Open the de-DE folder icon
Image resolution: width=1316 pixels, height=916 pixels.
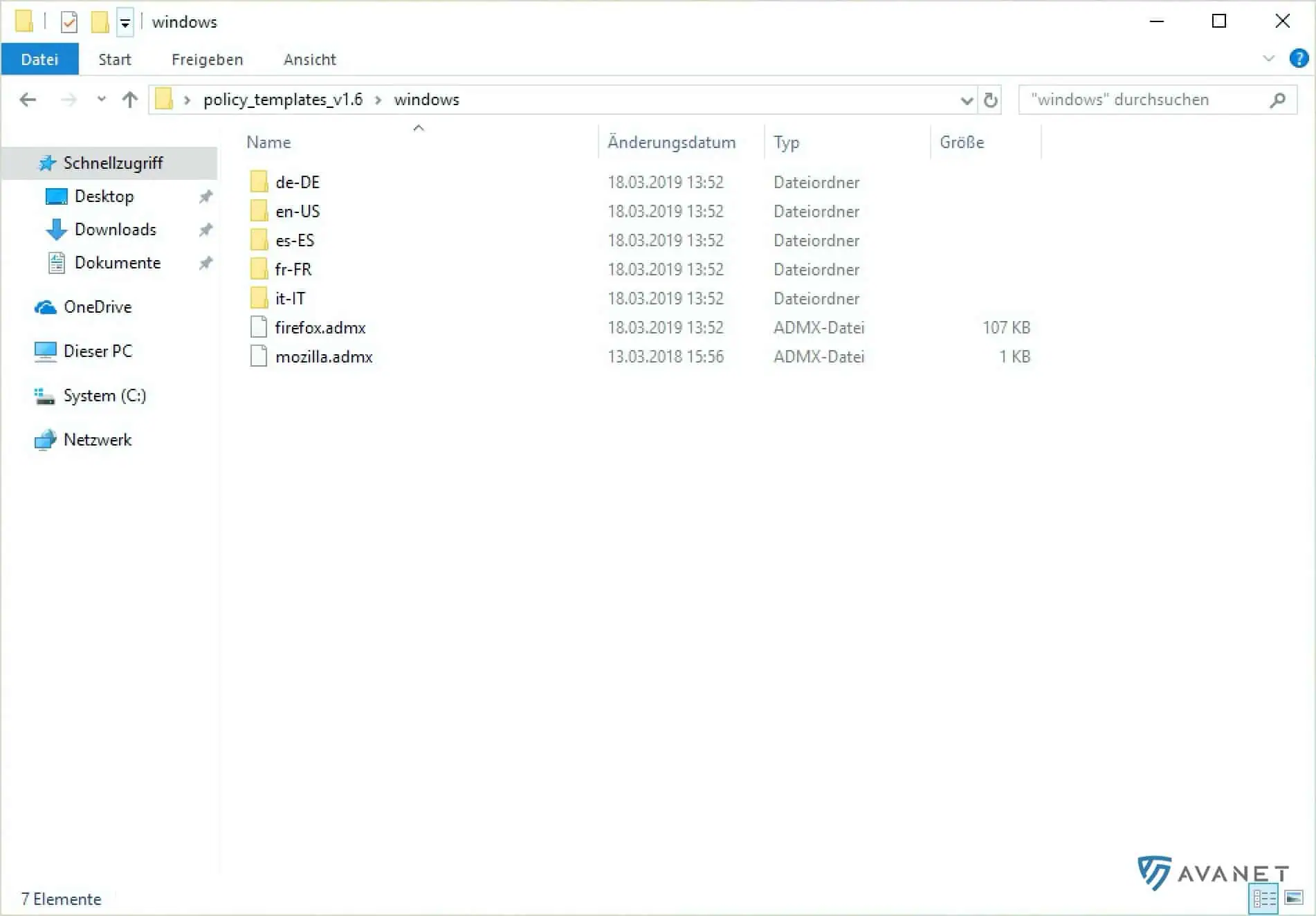tap(259, 182)
